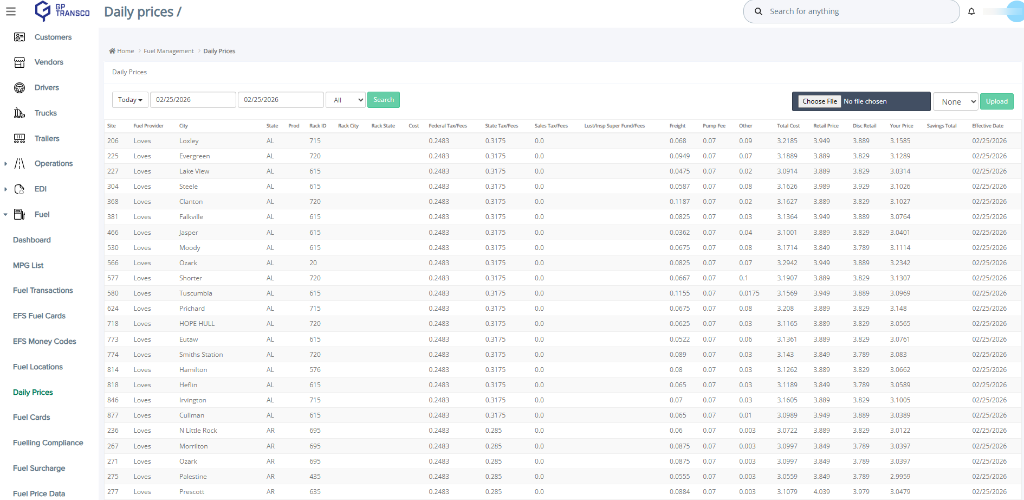Image resolution: width=1024 pixels, height=500 pixels.
Task: Click the search magnifier icon
Action: 758,12
